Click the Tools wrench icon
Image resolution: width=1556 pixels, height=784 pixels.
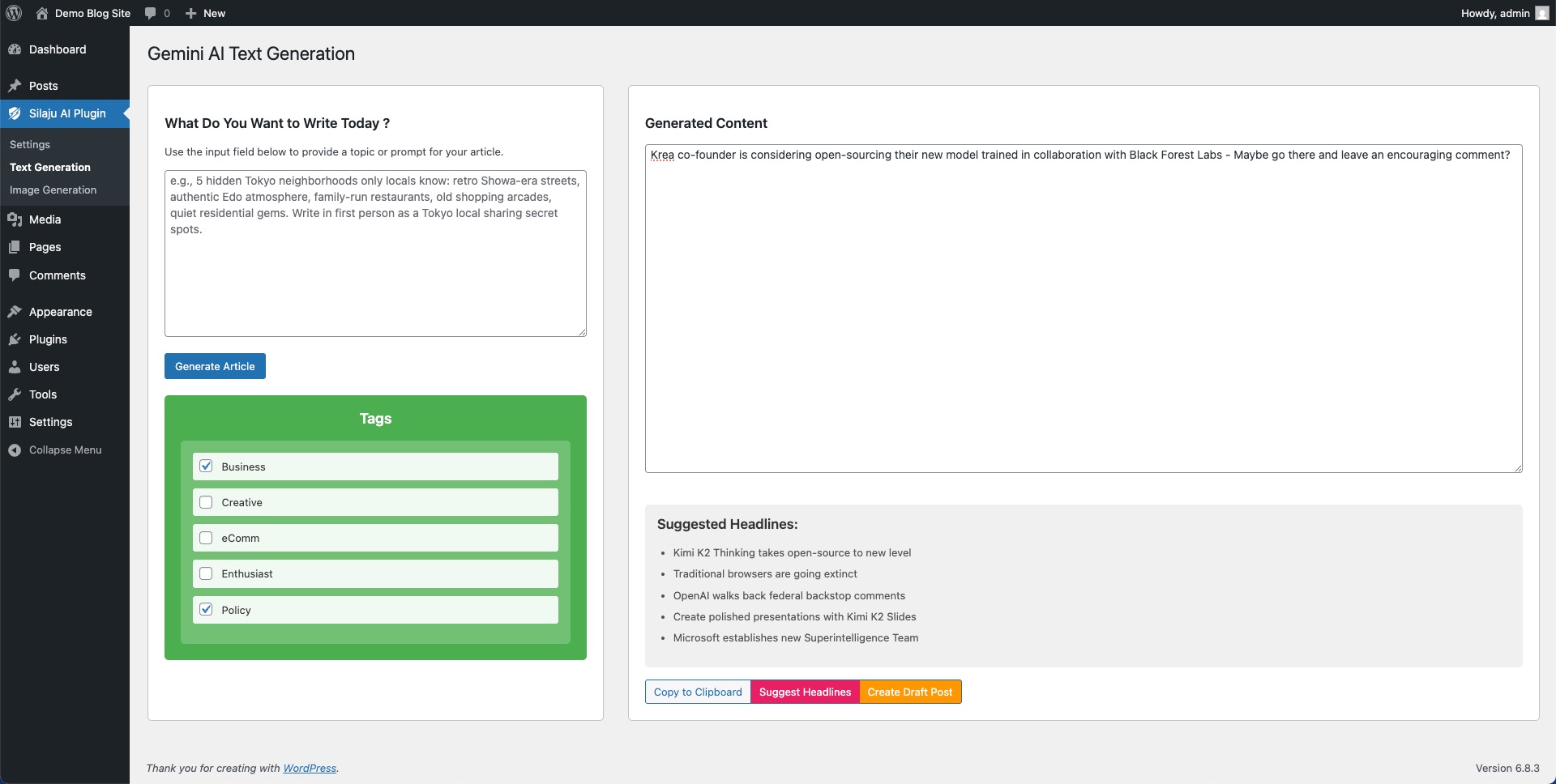(15, 394)
